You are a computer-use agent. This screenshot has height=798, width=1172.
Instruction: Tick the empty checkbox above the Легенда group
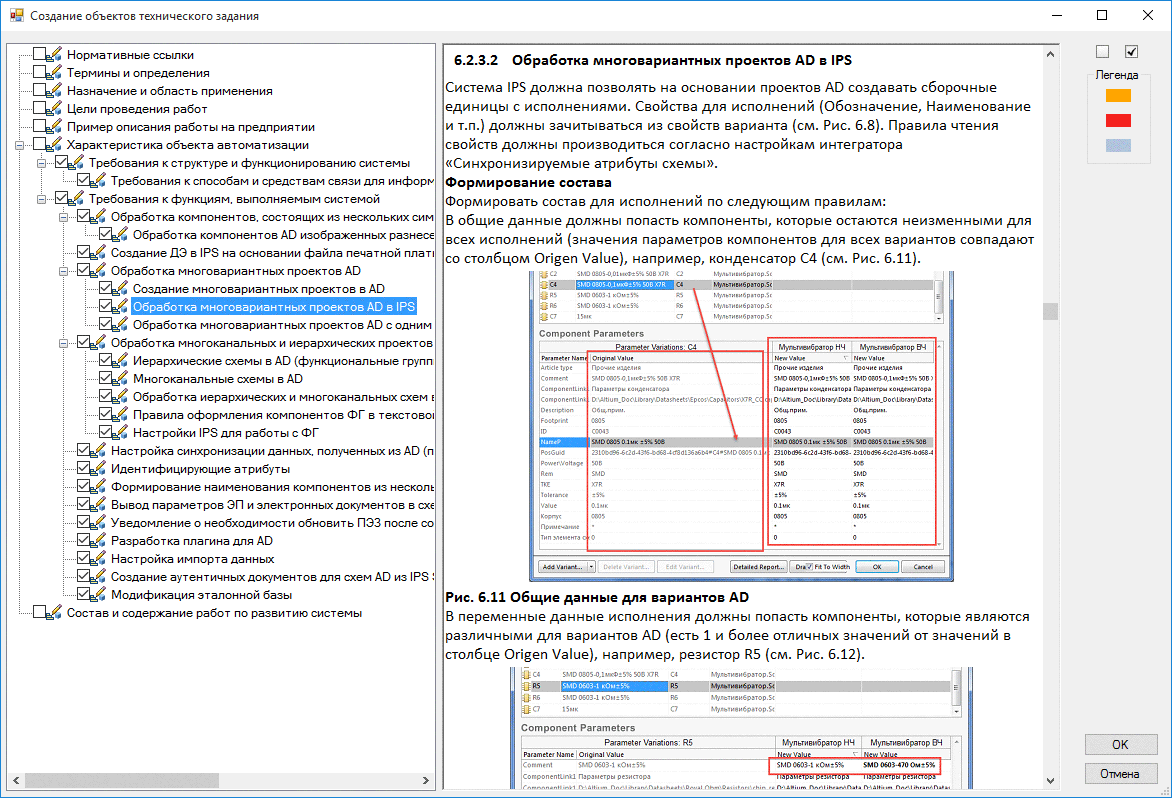point(1102,52)
